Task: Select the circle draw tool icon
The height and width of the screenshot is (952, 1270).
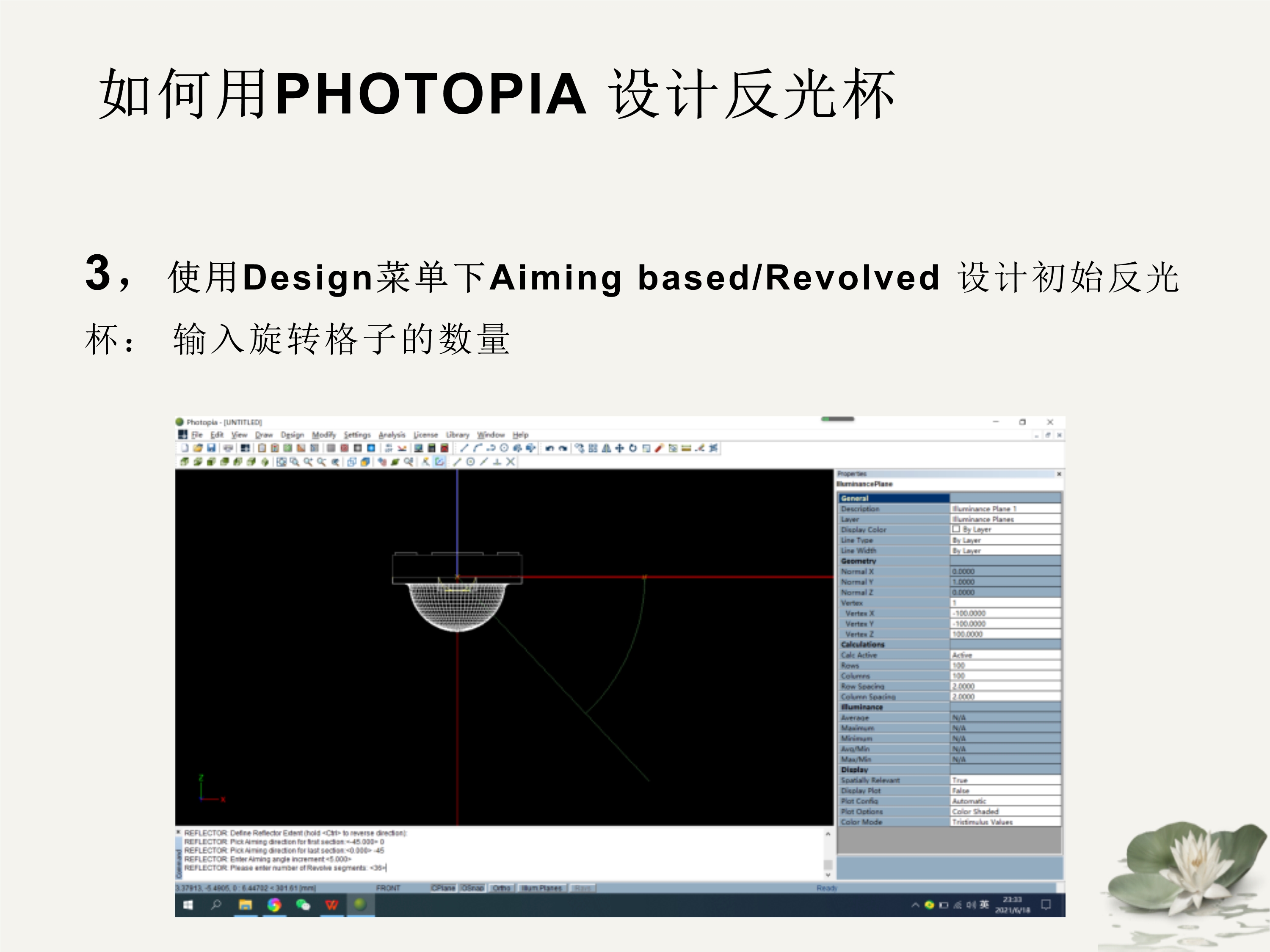Action: click(504, 448)
